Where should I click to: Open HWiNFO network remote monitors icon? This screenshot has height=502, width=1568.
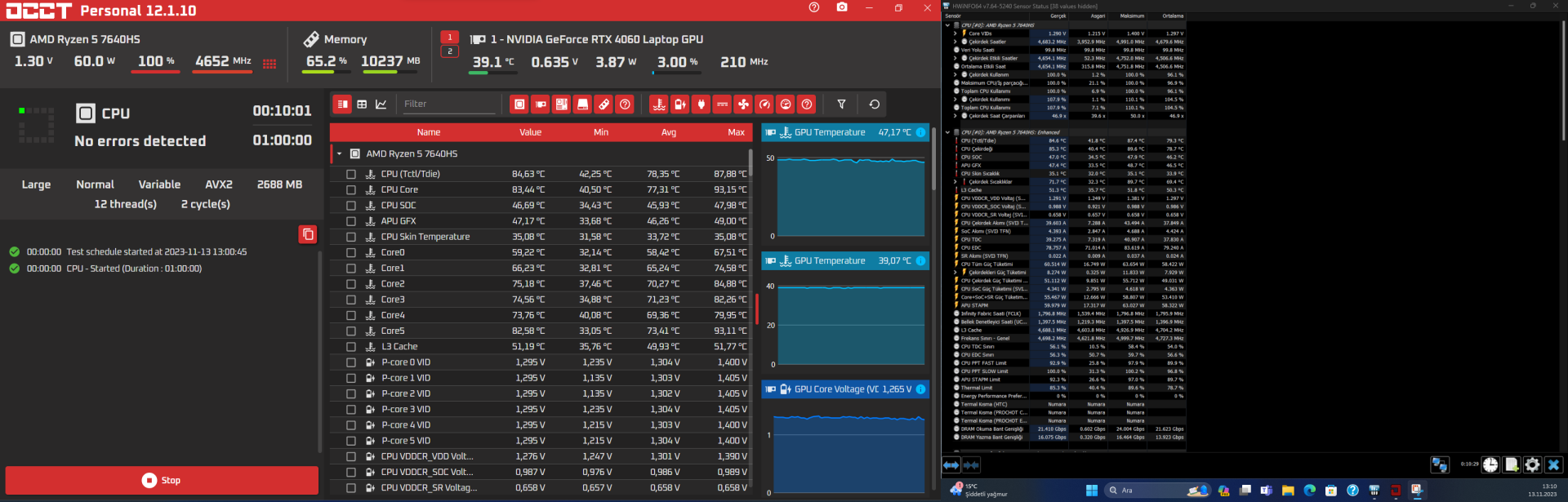[x=1440, y=464]
